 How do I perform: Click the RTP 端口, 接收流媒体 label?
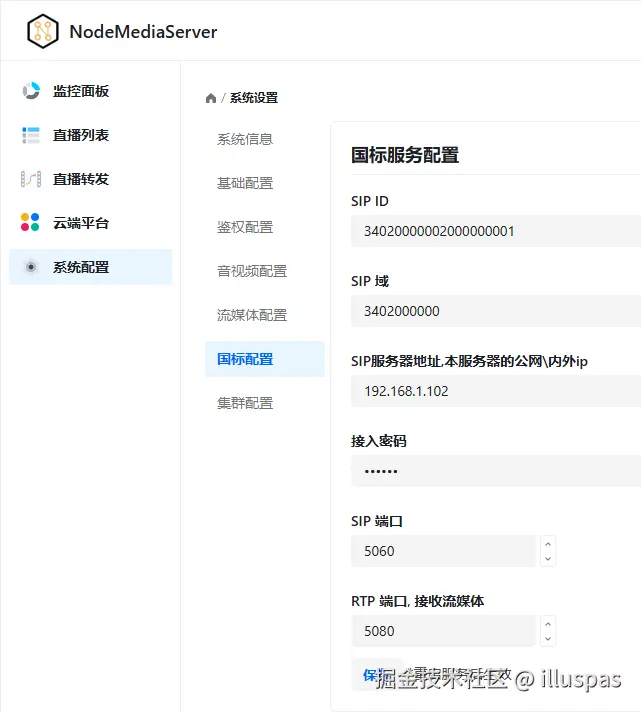tap(418, 601)
